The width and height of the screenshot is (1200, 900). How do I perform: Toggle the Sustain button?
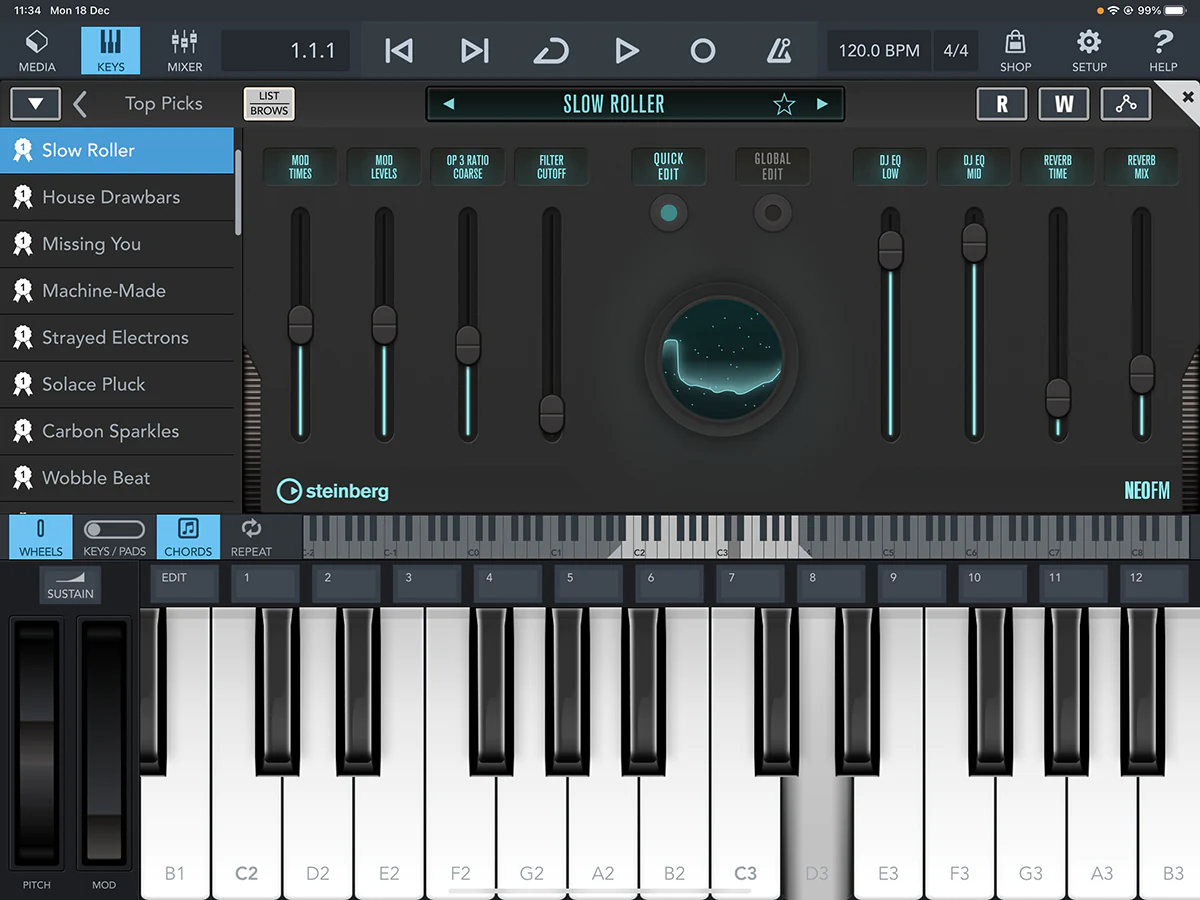(x=70, y=585)
